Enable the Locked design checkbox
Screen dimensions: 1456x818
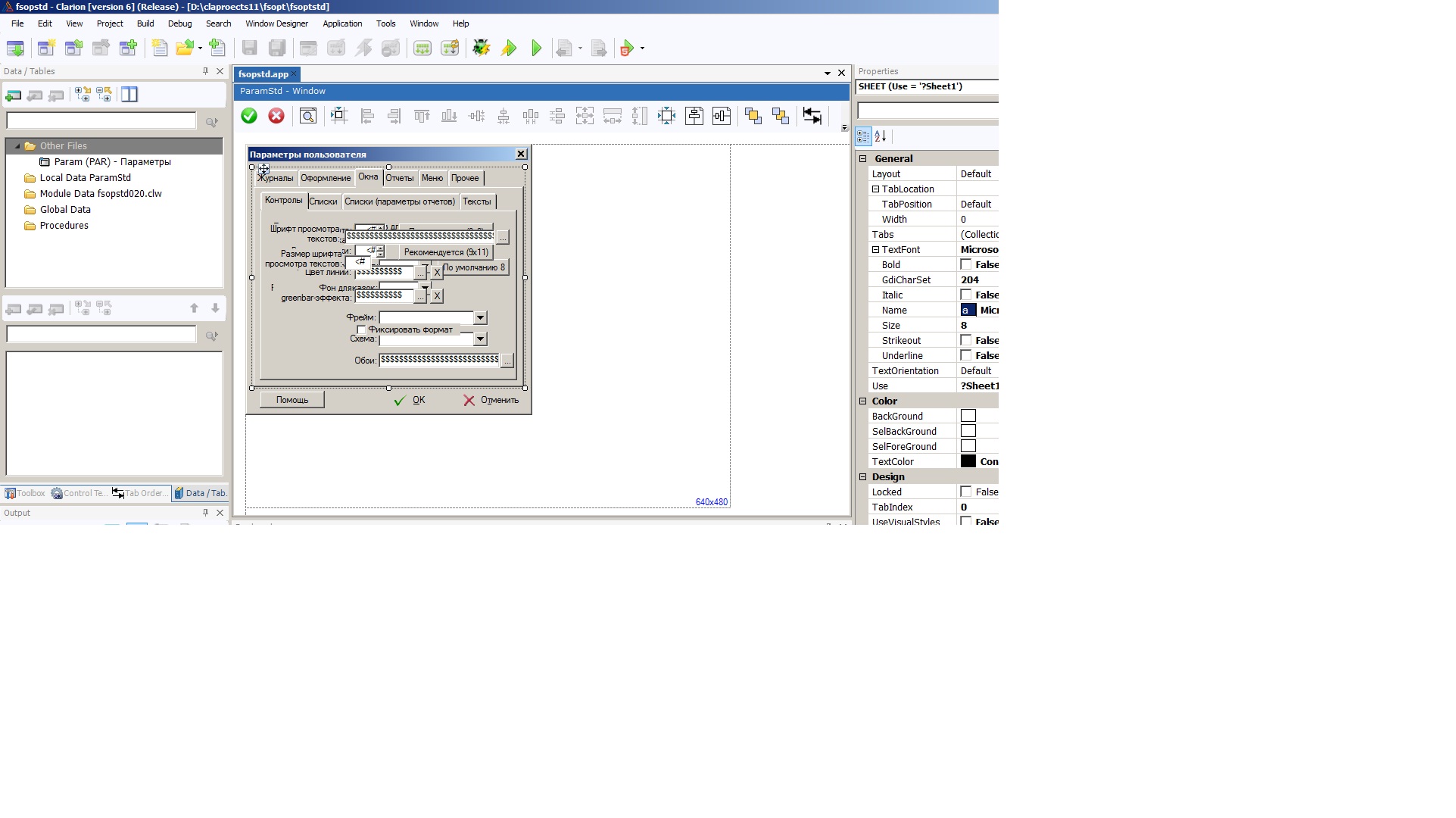click(x=966, y=492)
